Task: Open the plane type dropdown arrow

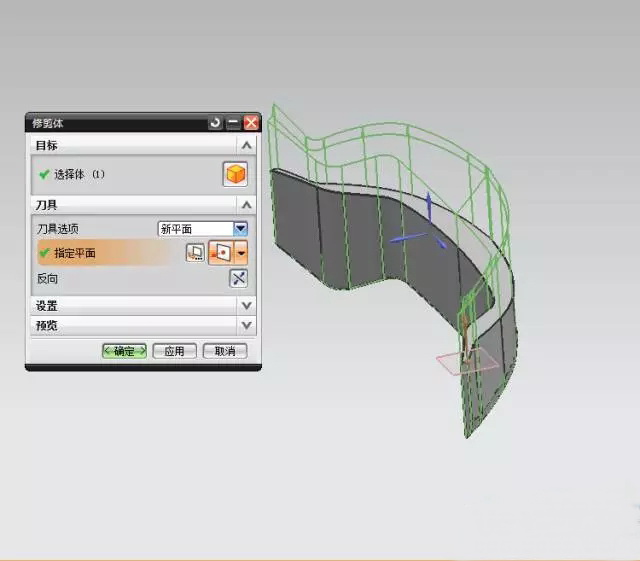Action: click(241, 254)
